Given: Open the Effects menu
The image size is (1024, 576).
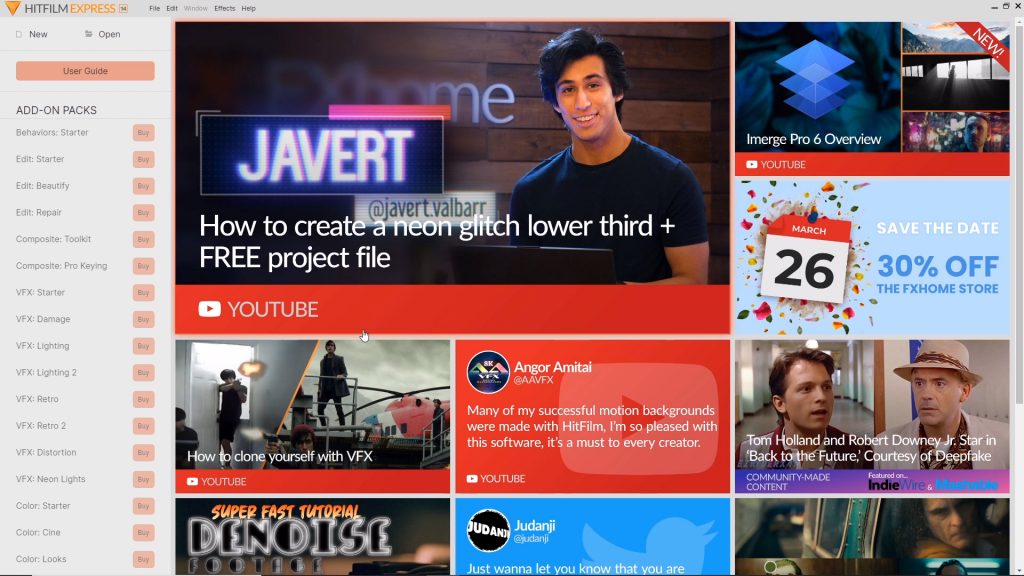Looking at the screenshot, I should (225, 8).
